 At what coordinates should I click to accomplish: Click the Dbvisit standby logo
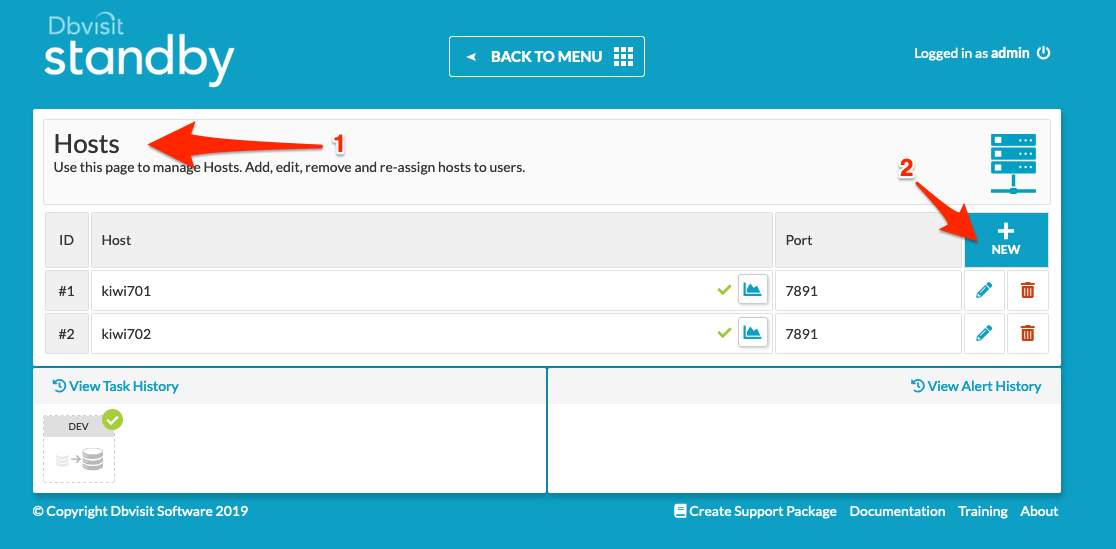click(x=139, y=48)
